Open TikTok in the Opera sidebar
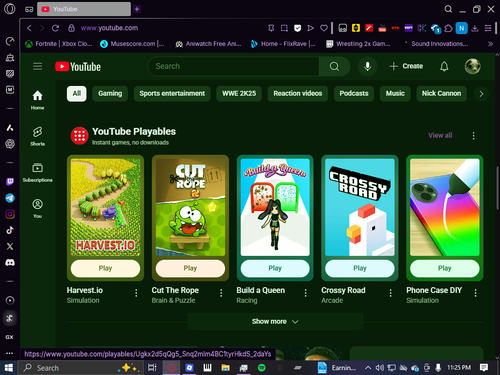The image size is (500, 375). pyautogui.click(x=10, y=230)
